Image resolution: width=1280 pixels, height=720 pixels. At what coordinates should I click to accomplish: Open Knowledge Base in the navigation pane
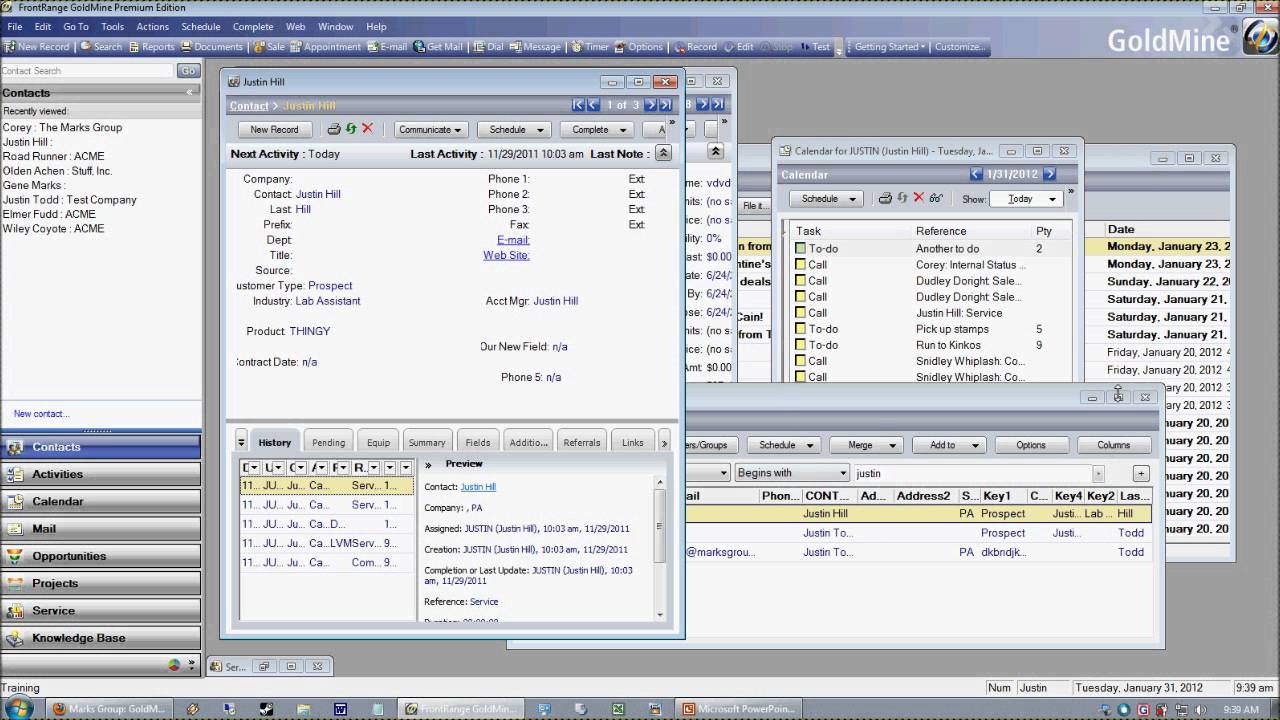point(100,638)
